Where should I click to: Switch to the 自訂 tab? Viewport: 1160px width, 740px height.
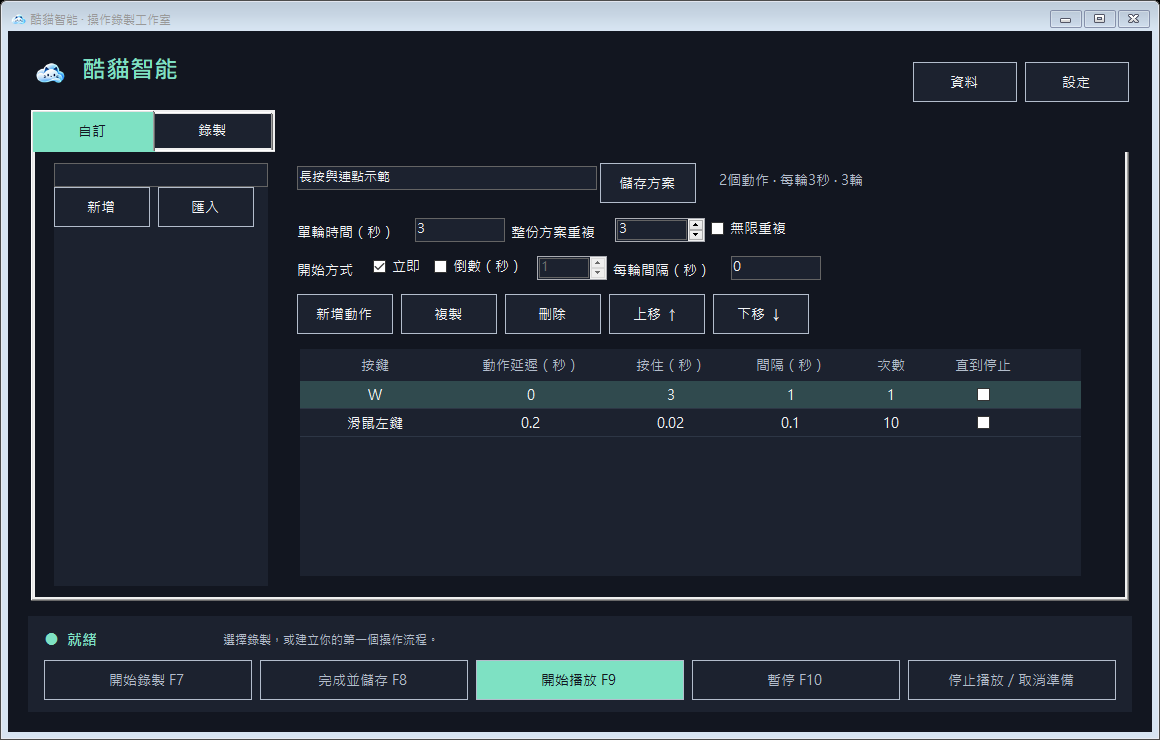(93, 131)
